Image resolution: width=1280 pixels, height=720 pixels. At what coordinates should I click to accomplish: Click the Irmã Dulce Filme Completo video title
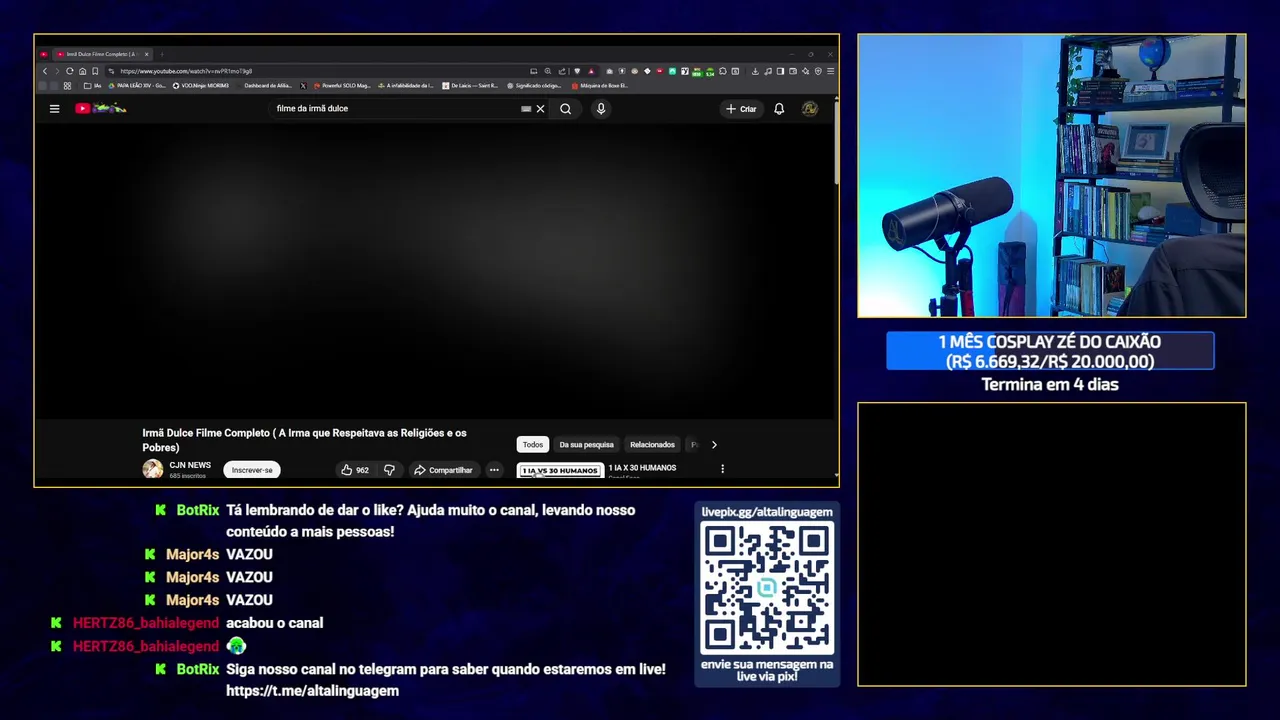304,440
